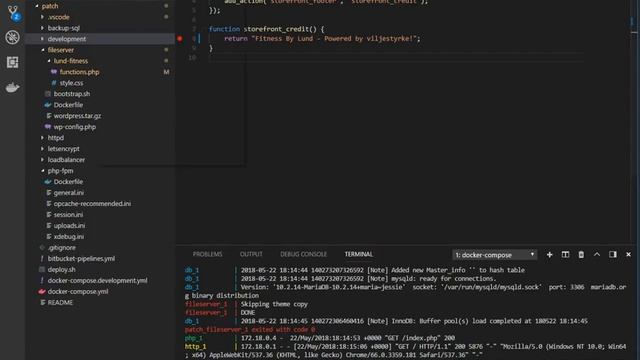Open the fileserver Dockerfile above wordpress.tar.gz
Viewport: 640px width, 360px height.
68,105
